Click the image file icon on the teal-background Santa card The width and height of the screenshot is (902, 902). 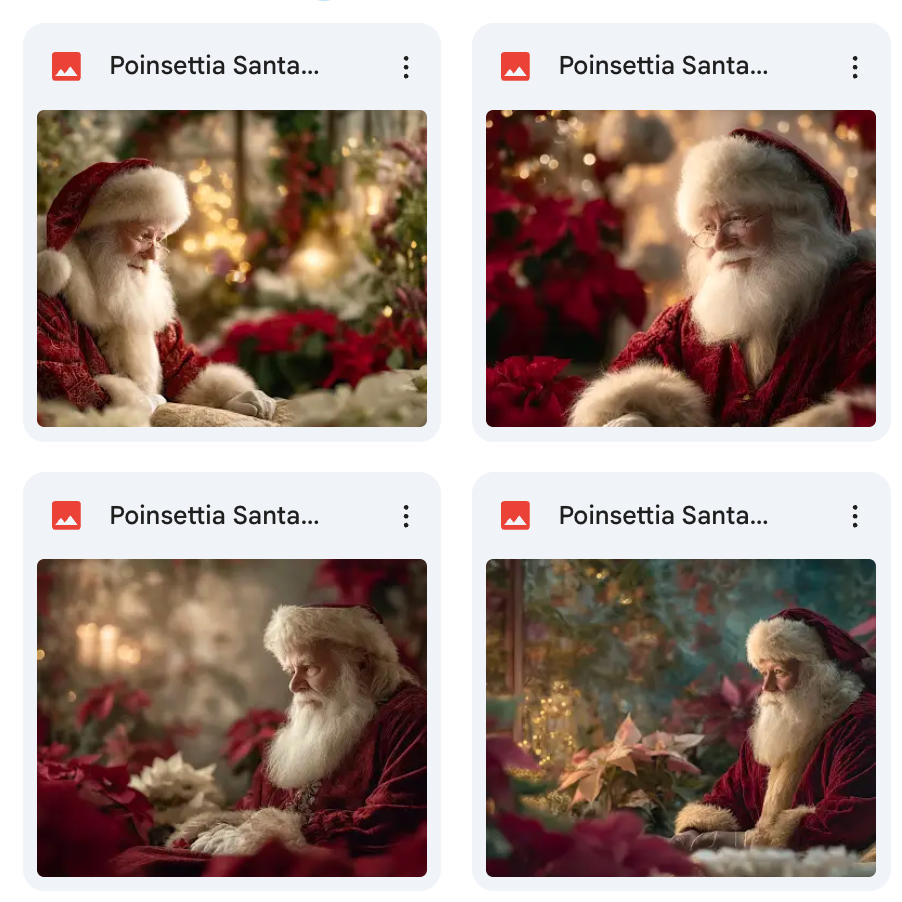coord(515,516)
